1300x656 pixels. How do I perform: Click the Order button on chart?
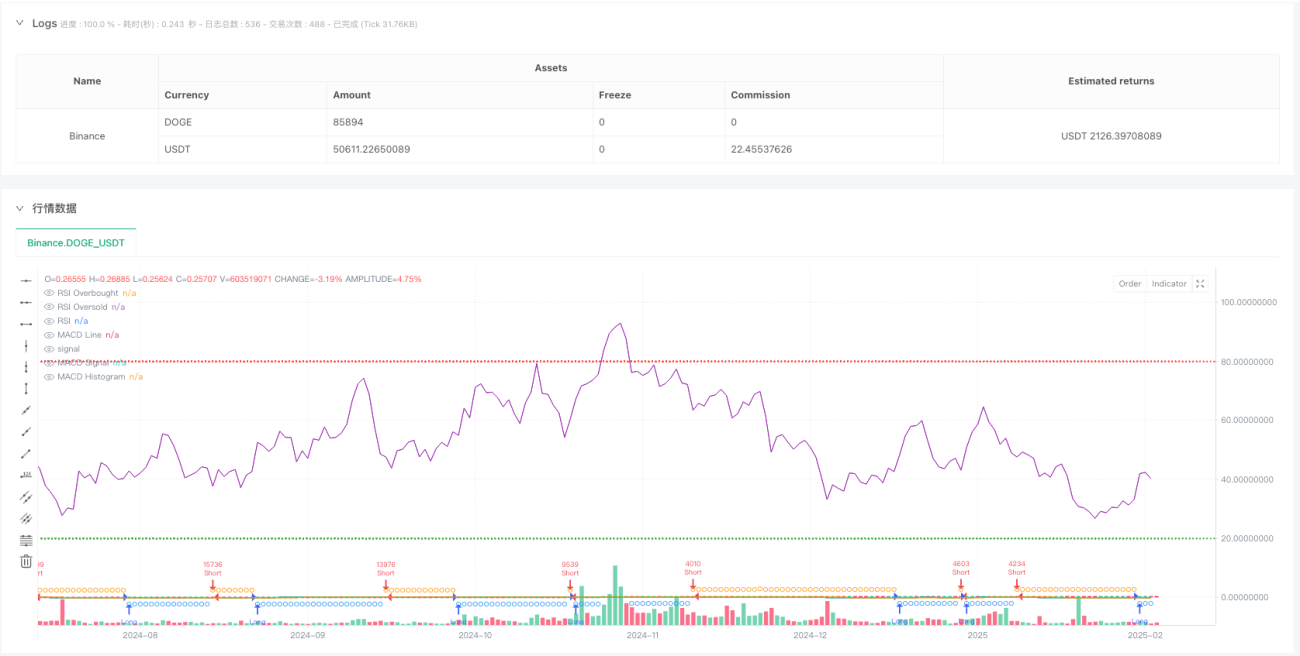(1130, 284)
